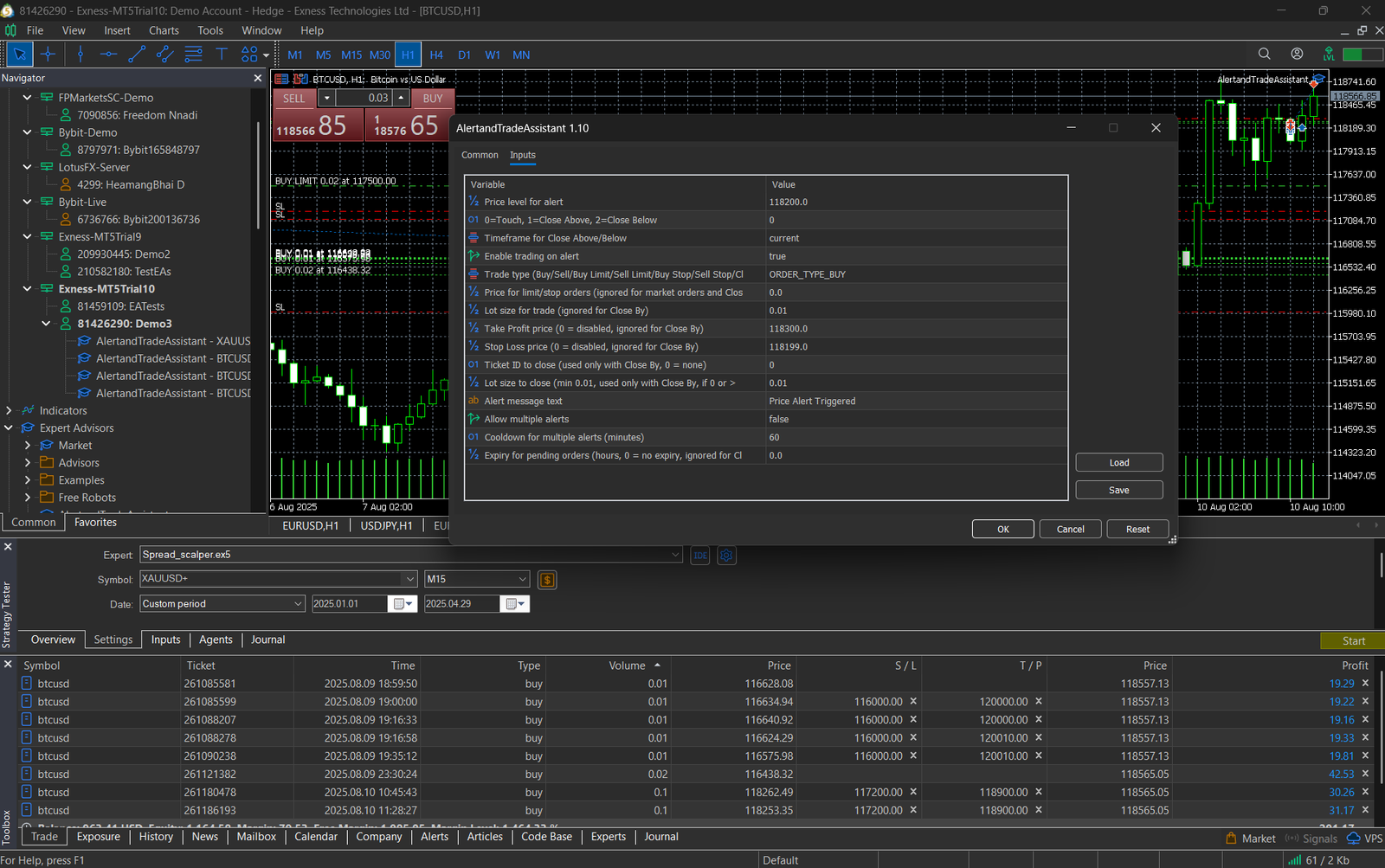Open the Charts menu
The image size is (1385, 868).
(x=164, y=30)
